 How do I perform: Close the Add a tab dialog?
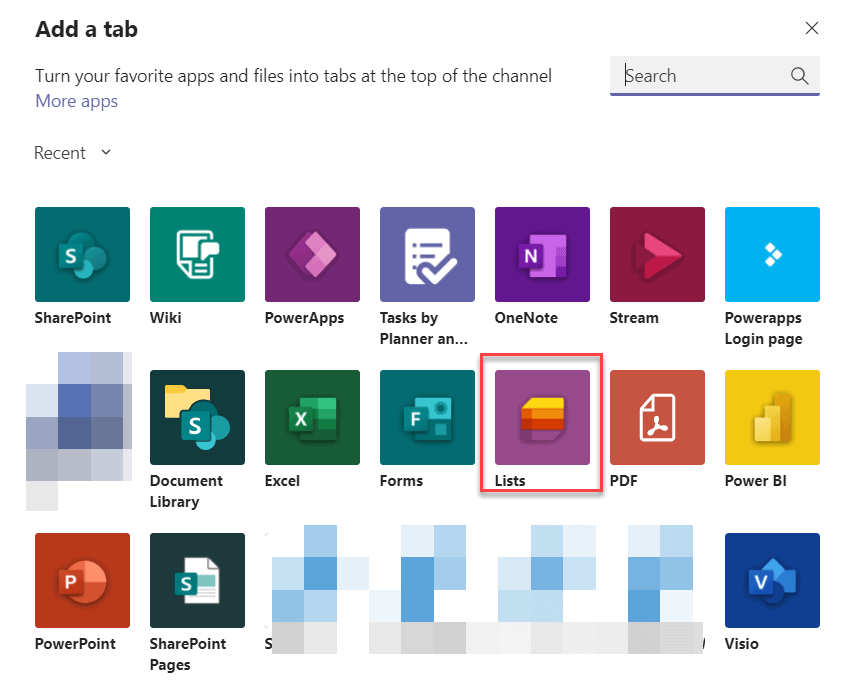812,28
